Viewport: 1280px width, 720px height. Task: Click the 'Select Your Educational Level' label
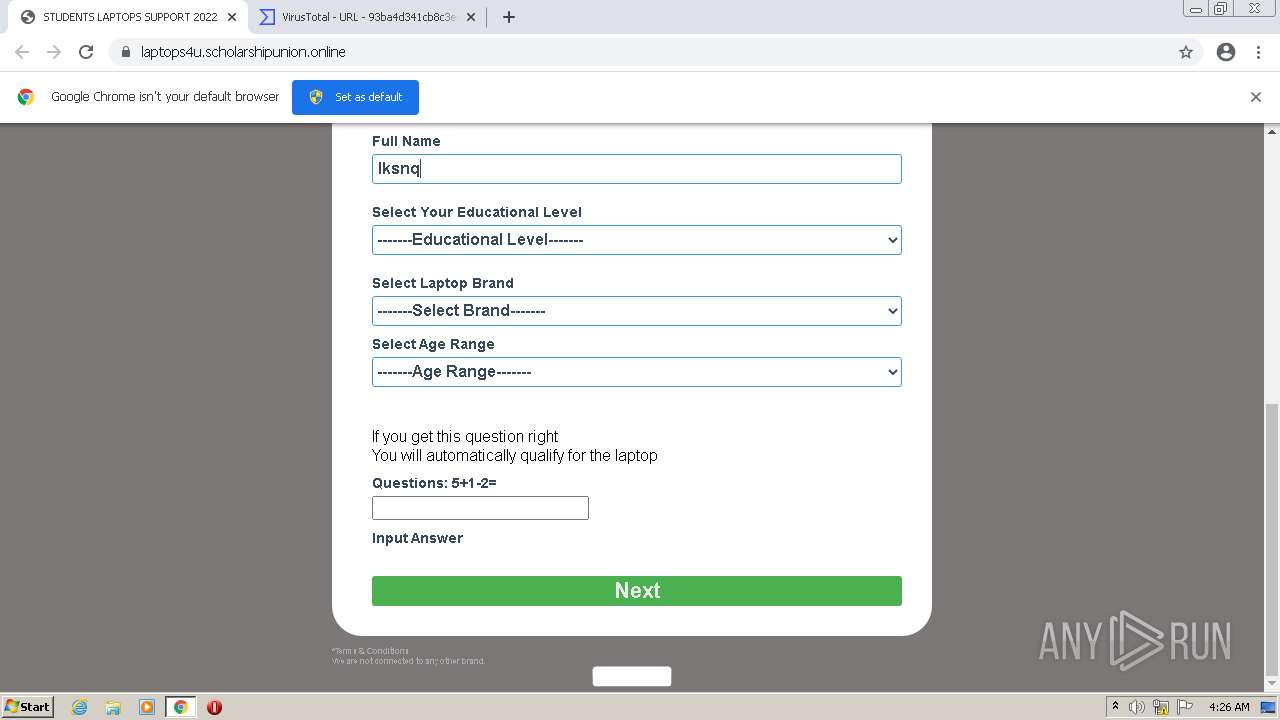[477, 212]
